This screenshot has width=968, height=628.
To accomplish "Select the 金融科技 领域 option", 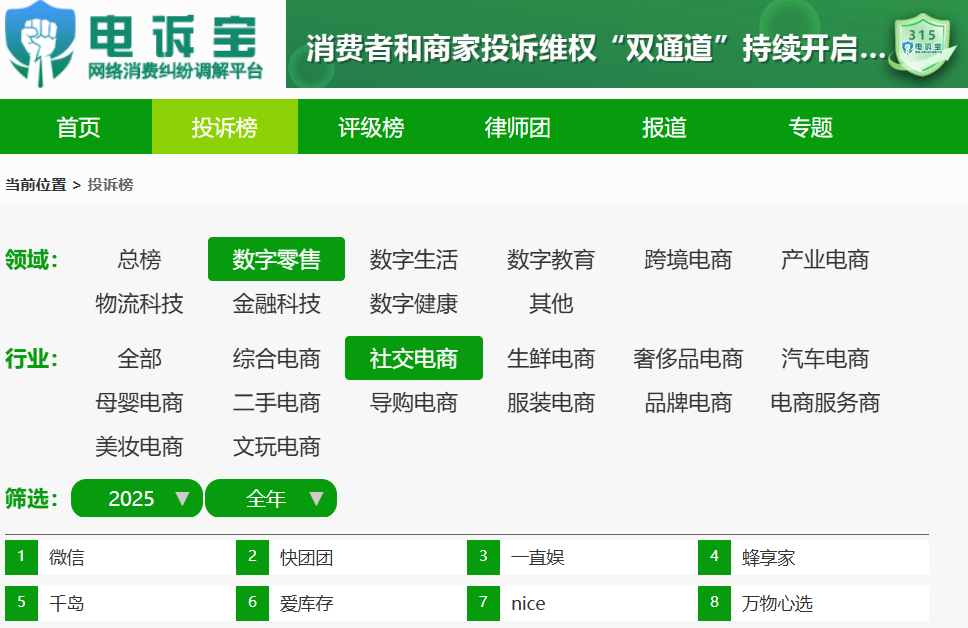I will [x=278, y=303].
